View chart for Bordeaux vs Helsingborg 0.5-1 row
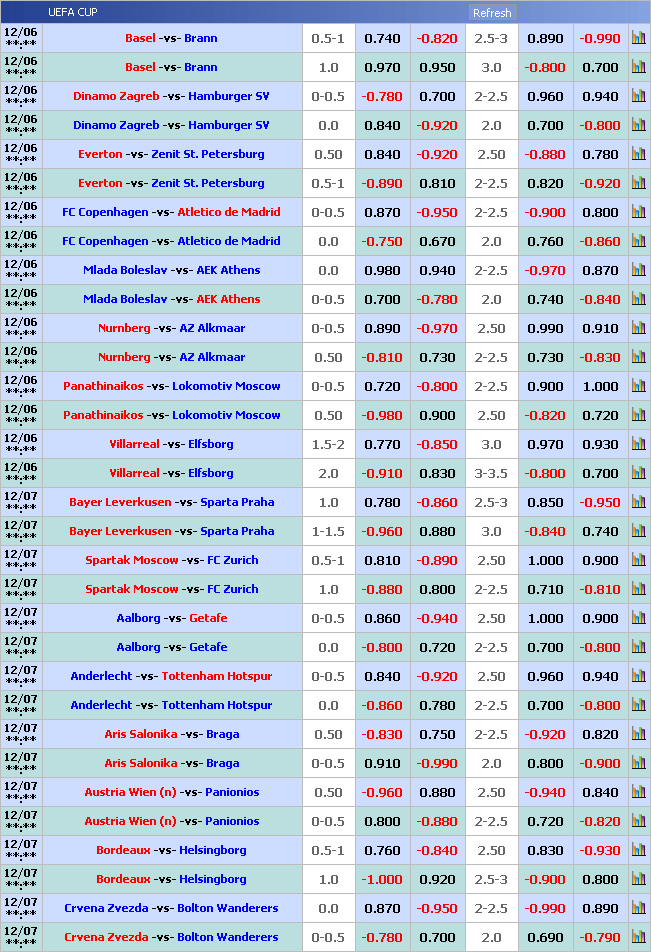Screen dimensions: 651x952 click(638, 850)
